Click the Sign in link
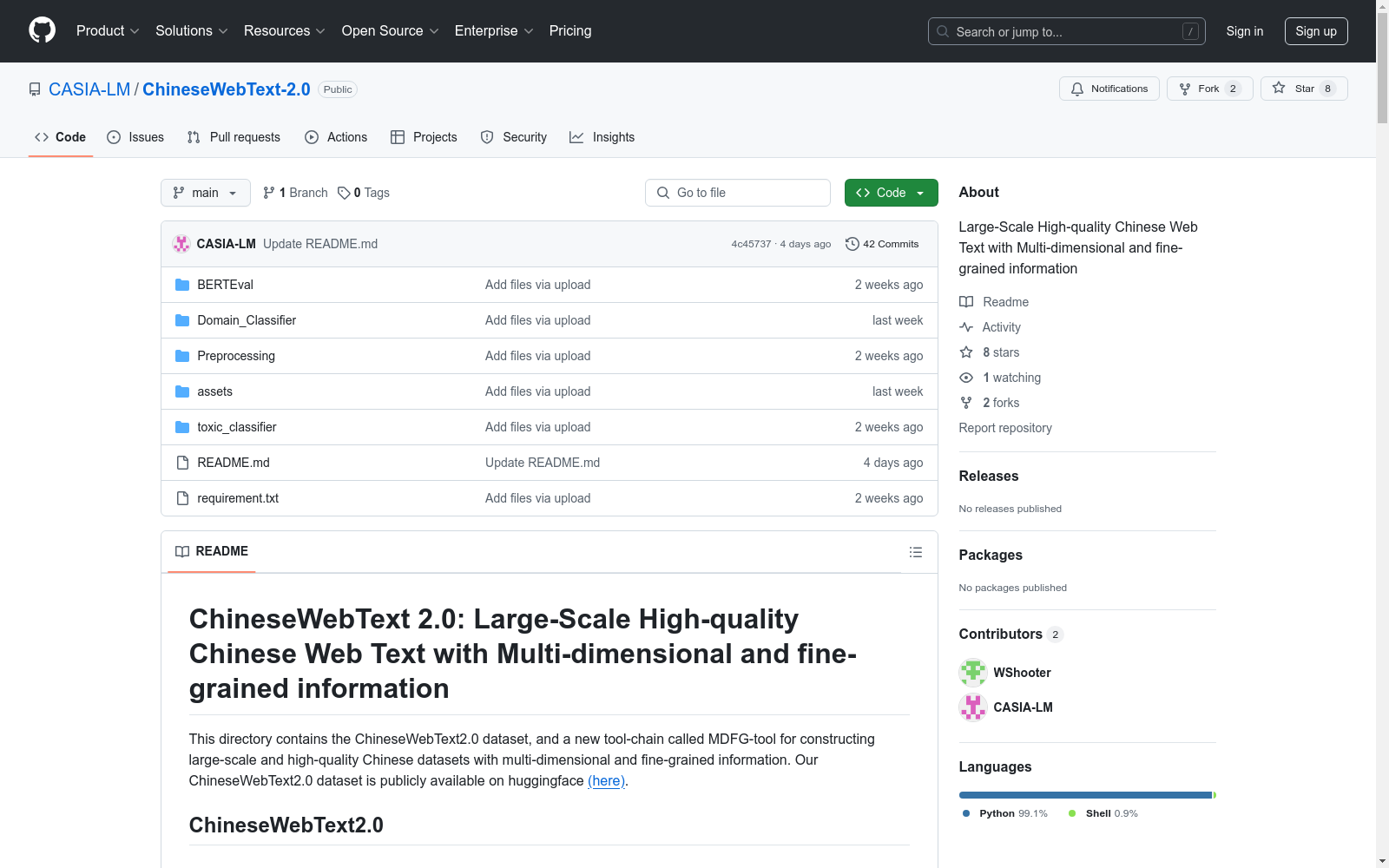The height and width of the screenshot is (868, 1389). tap(1244, 31)
